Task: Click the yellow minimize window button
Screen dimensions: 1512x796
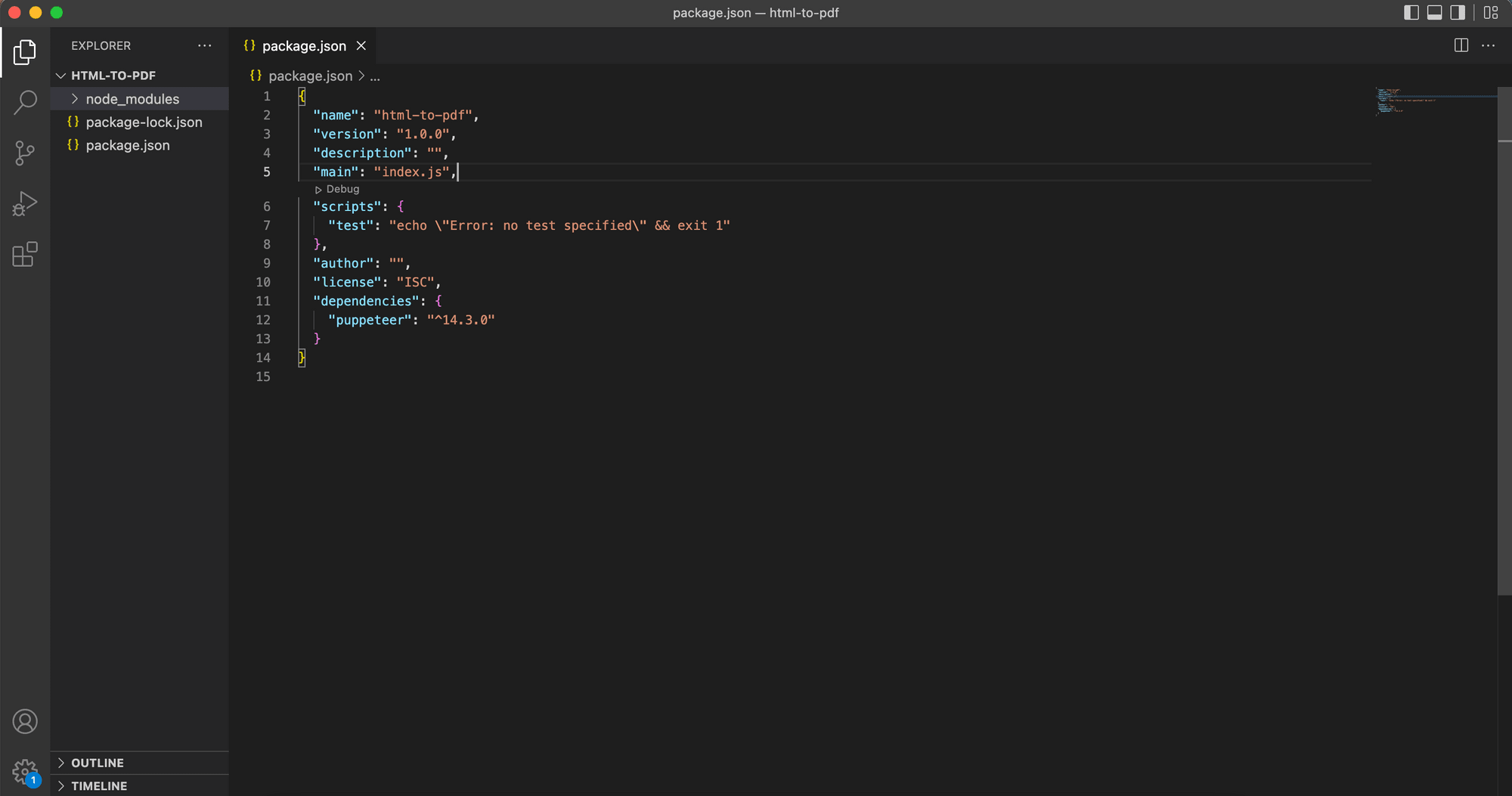Action: coord(36,13)
